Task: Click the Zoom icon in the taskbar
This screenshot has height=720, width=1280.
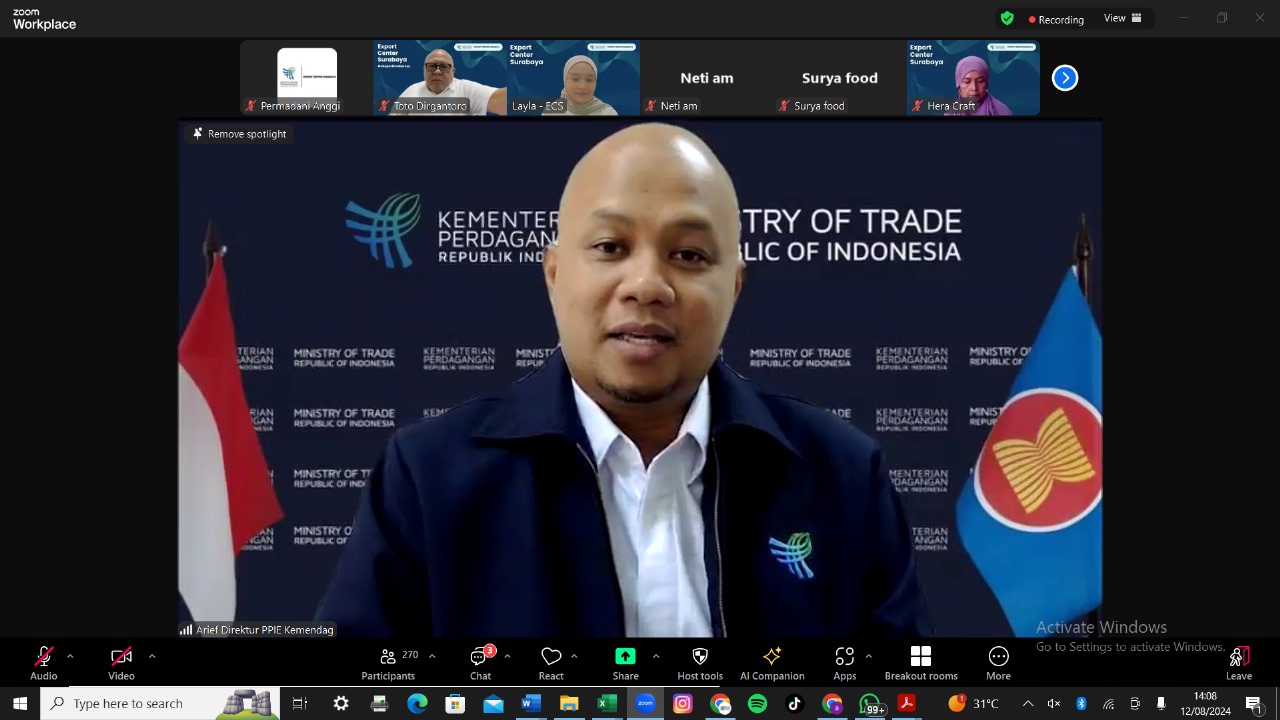Action: (645, 704)
